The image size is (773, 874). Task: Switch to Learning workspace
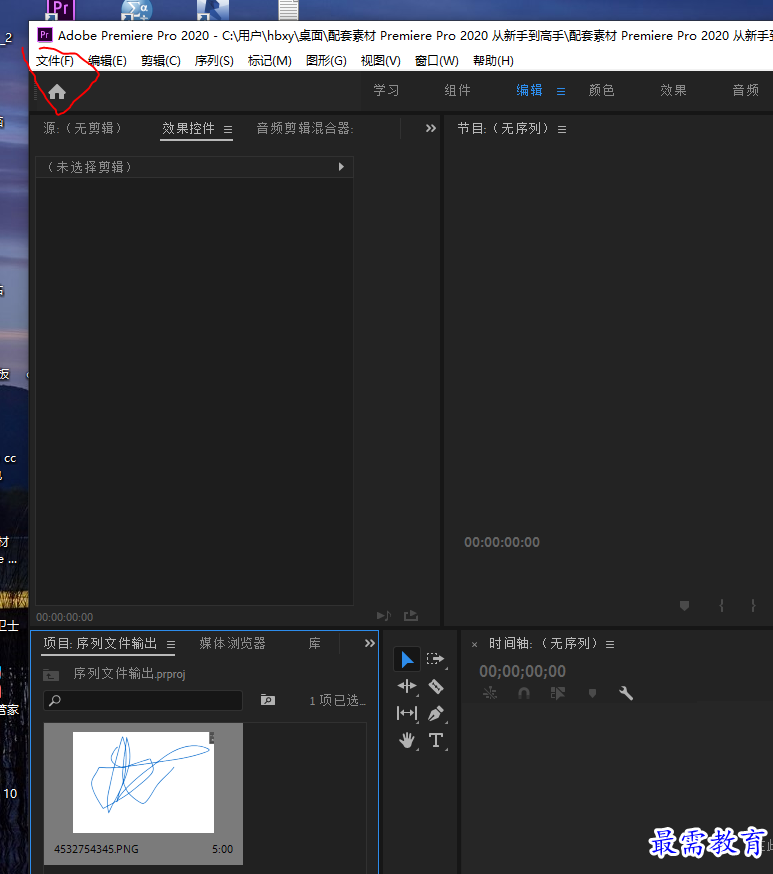click(x=386, y=90)
